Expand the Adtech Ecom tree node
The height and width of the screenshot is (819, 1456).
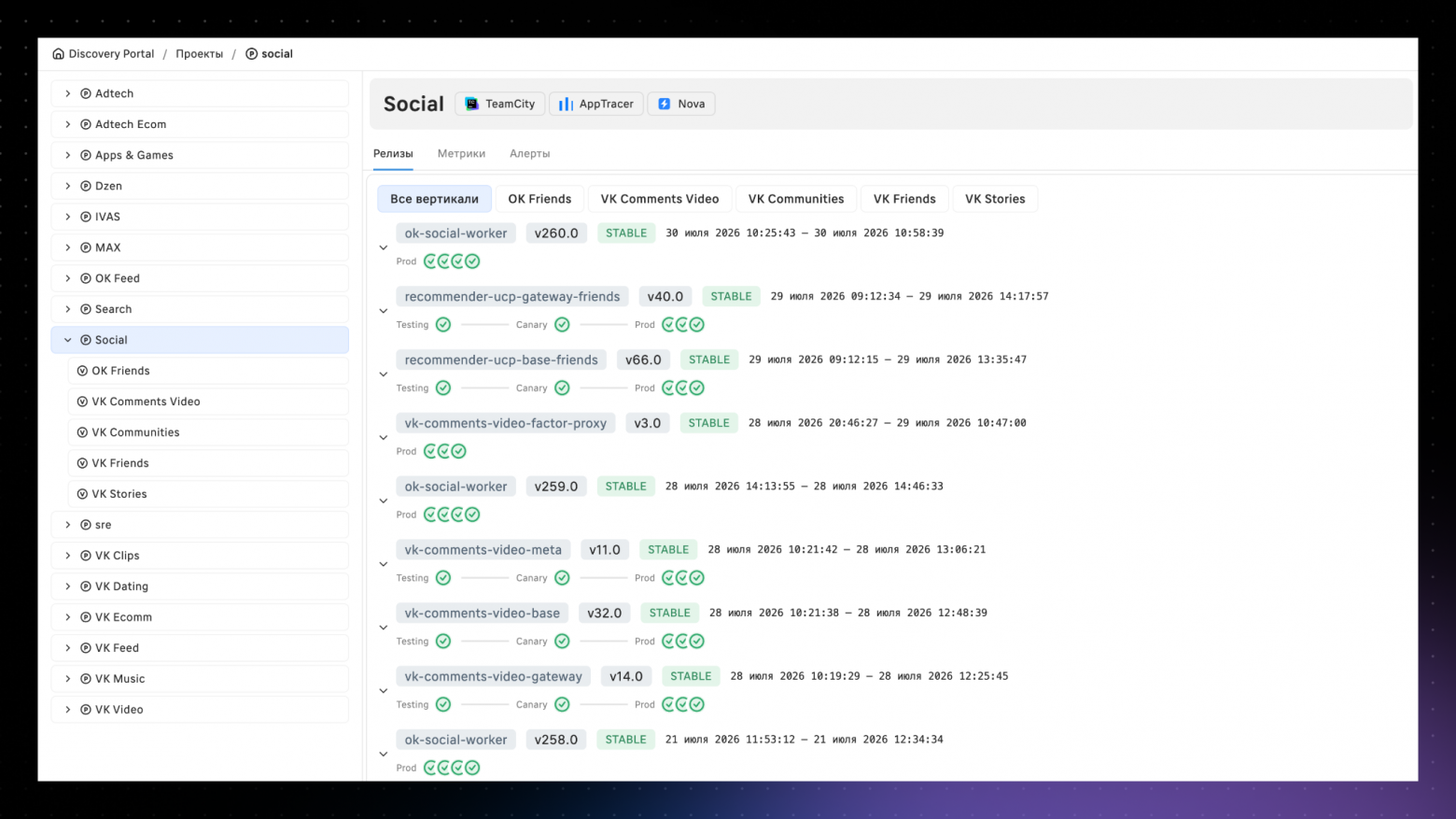coord(68,124)
